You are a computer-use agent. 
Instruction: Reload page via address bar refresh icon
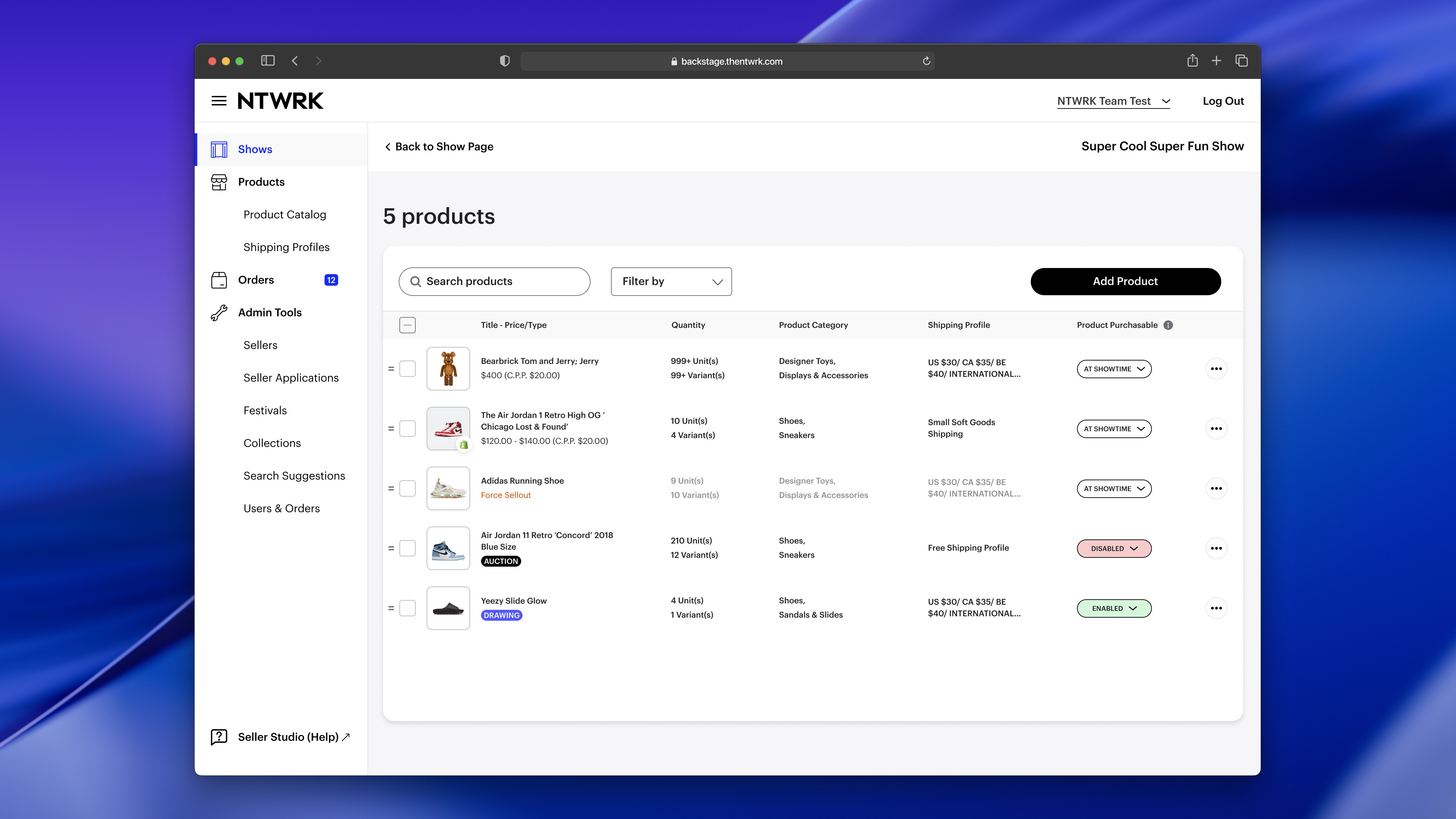[x=926, y=61]
